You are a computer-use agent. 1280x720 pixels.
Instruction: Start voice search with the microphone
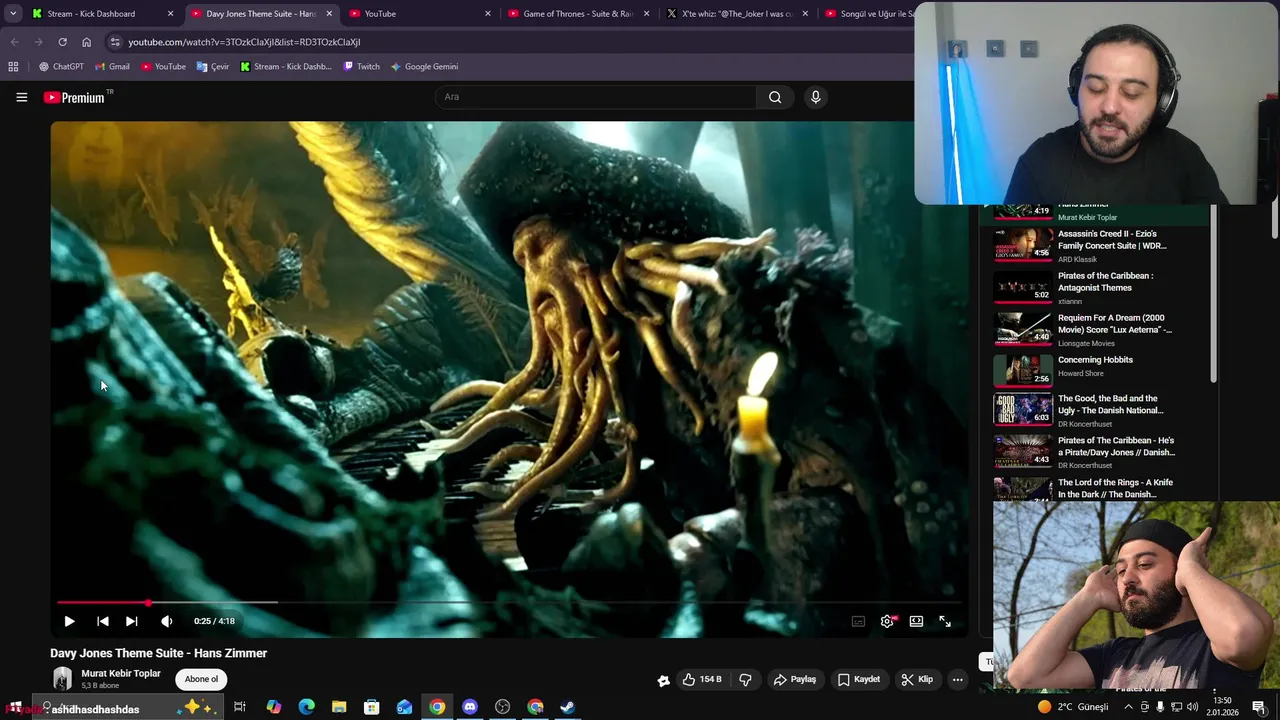[x=815, y=97]
